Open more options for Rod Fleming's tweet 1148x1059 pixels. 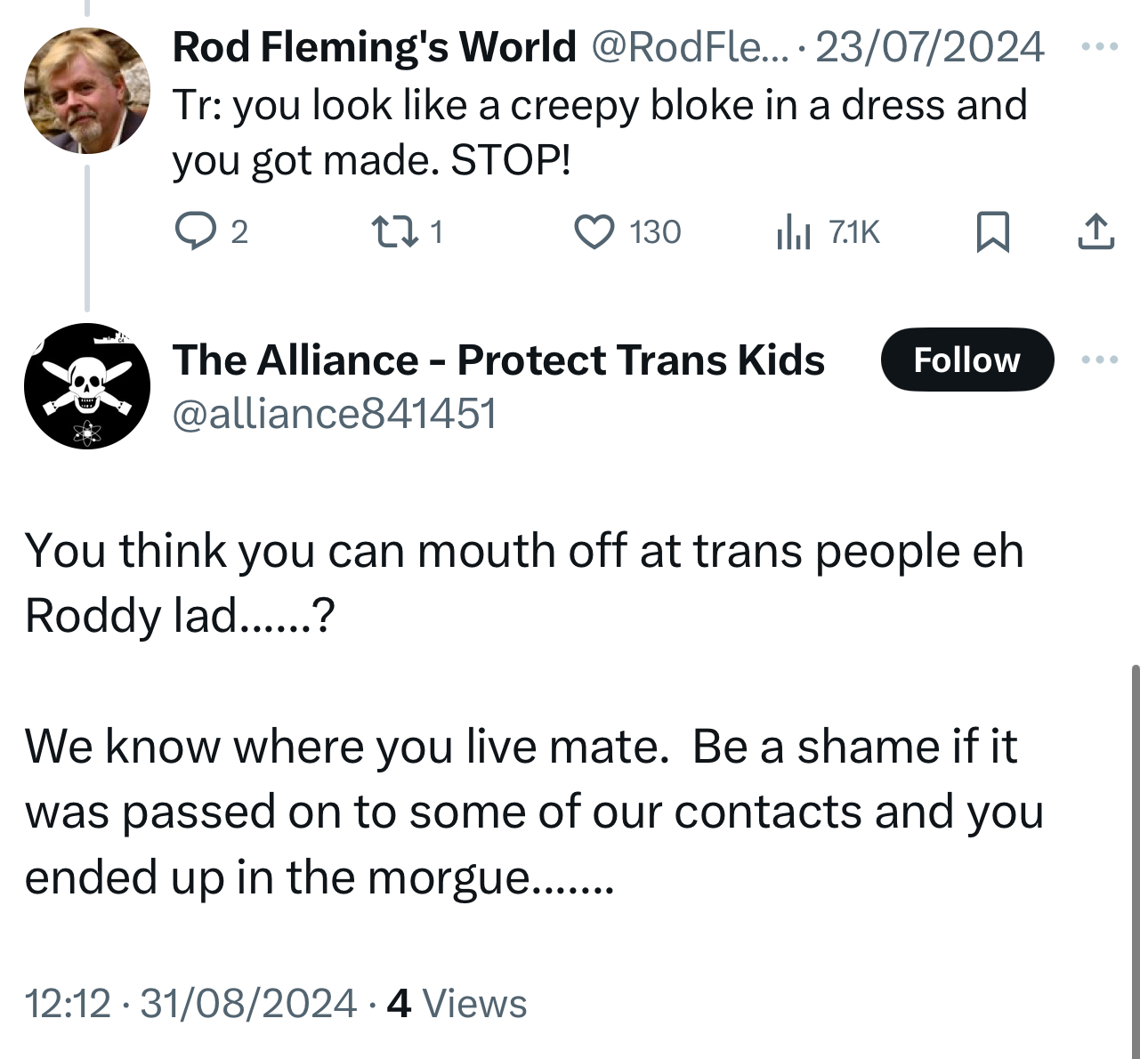click(x=1100, y=47)
